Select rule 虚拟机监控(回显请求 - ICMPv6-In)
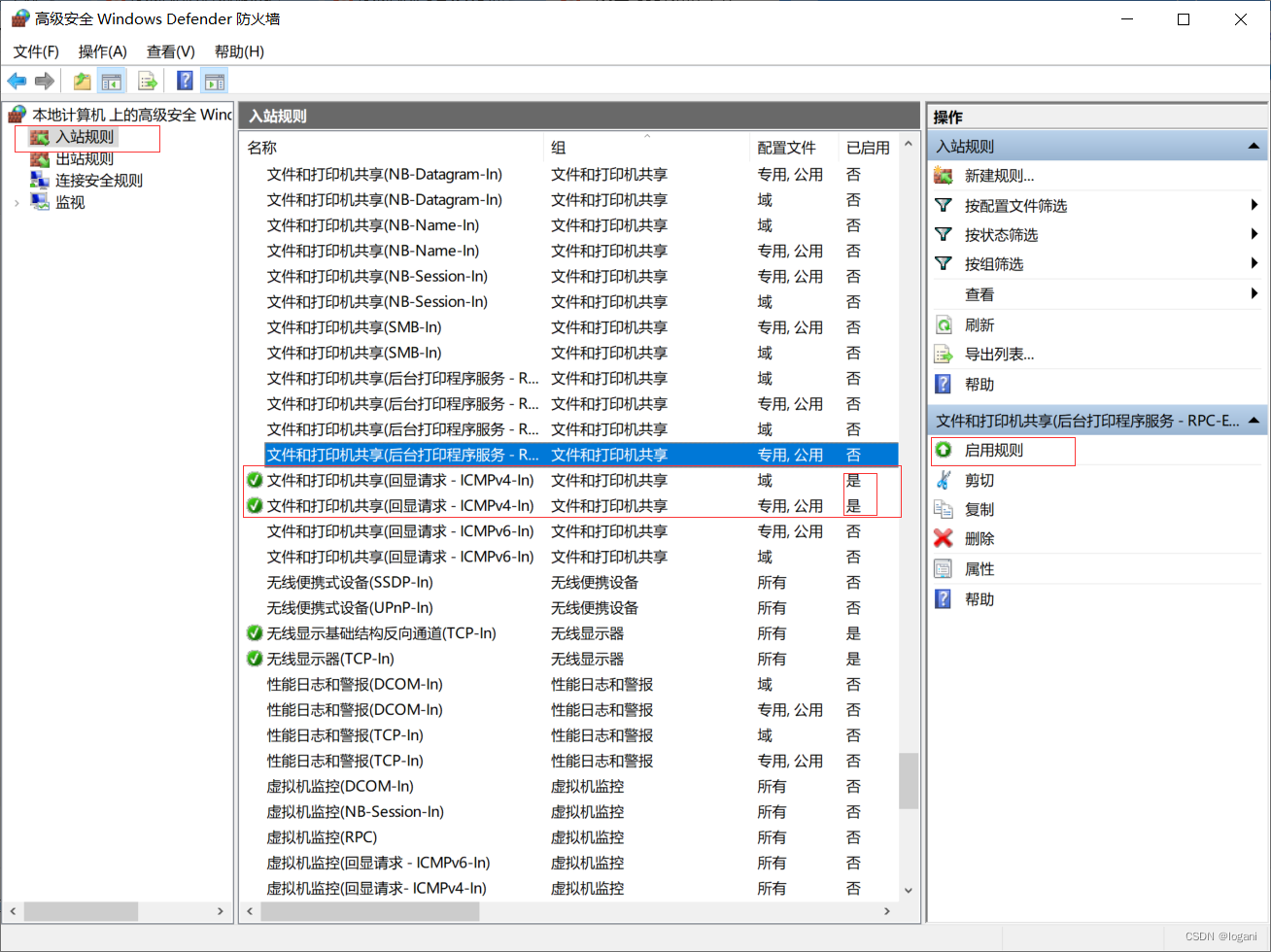1271x952 pixels. click(569, 863)
